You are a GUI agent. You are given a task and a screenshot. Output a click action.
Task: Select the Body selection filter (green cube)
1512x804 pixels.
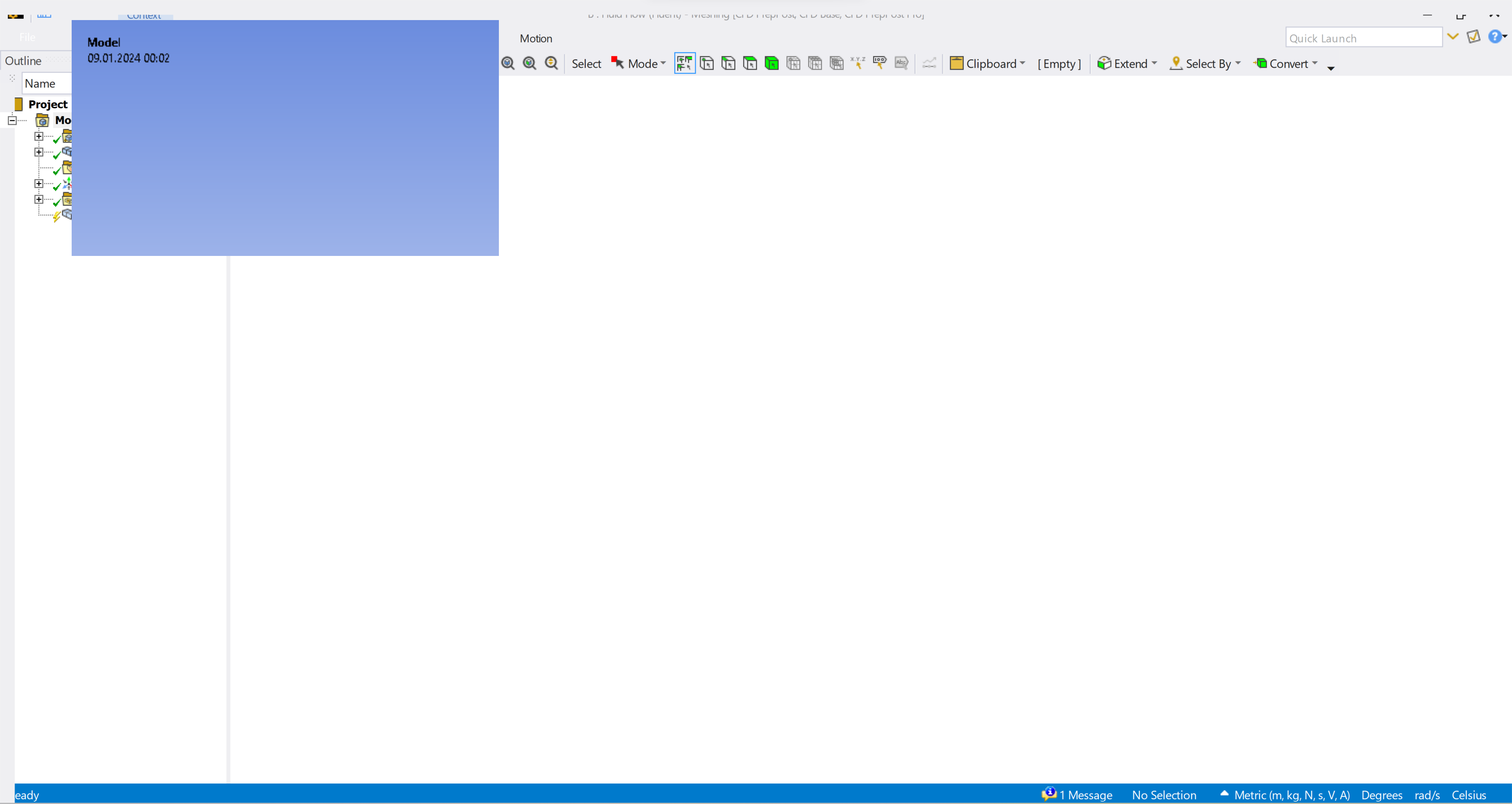(x=772, y=63)
